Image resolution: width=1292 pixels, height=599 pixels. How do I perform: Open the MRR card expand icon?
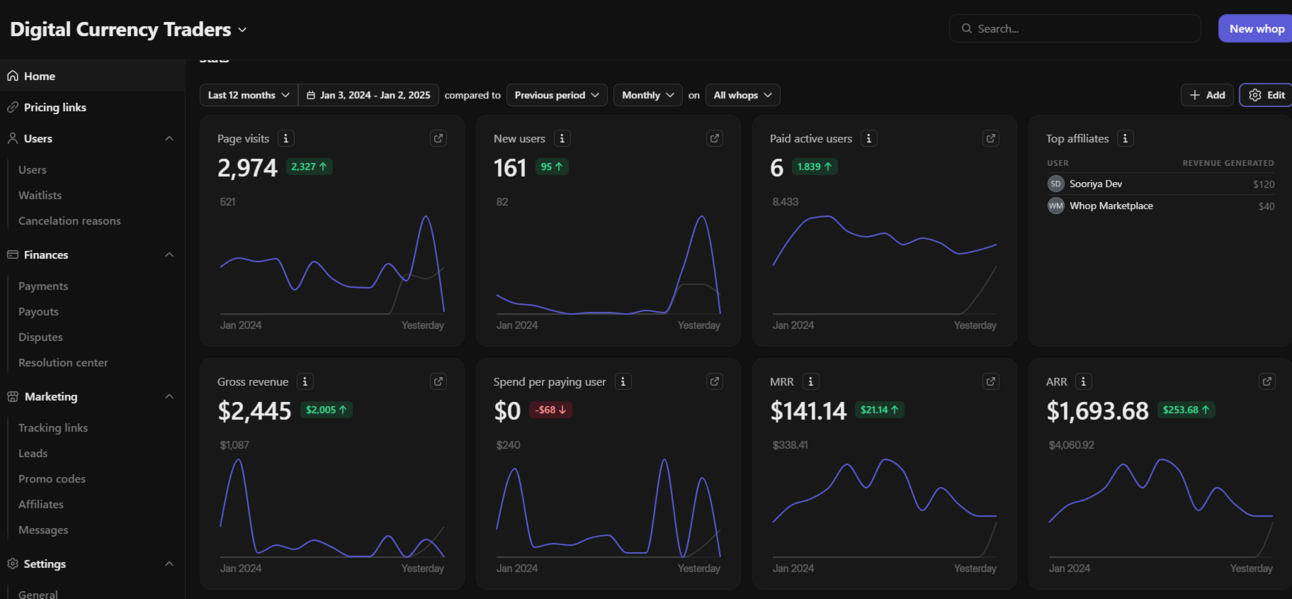pyautogui.click(x=991, y=382)
